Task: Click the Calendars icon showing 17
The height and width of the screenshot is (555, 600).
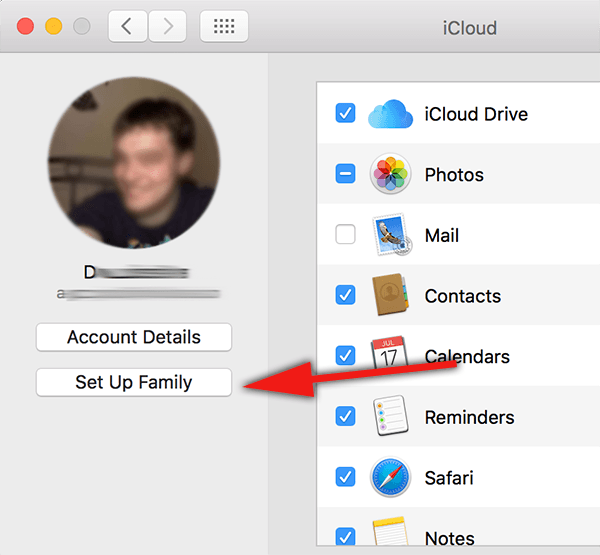Action: point(389,352)
